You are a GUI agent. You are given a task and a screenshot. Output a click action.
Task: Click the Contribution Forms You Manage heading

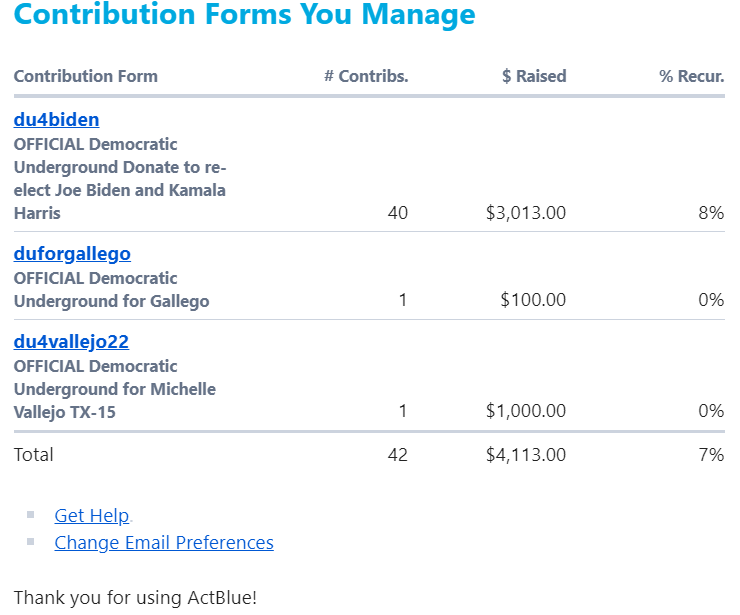(x=245, y=16)
